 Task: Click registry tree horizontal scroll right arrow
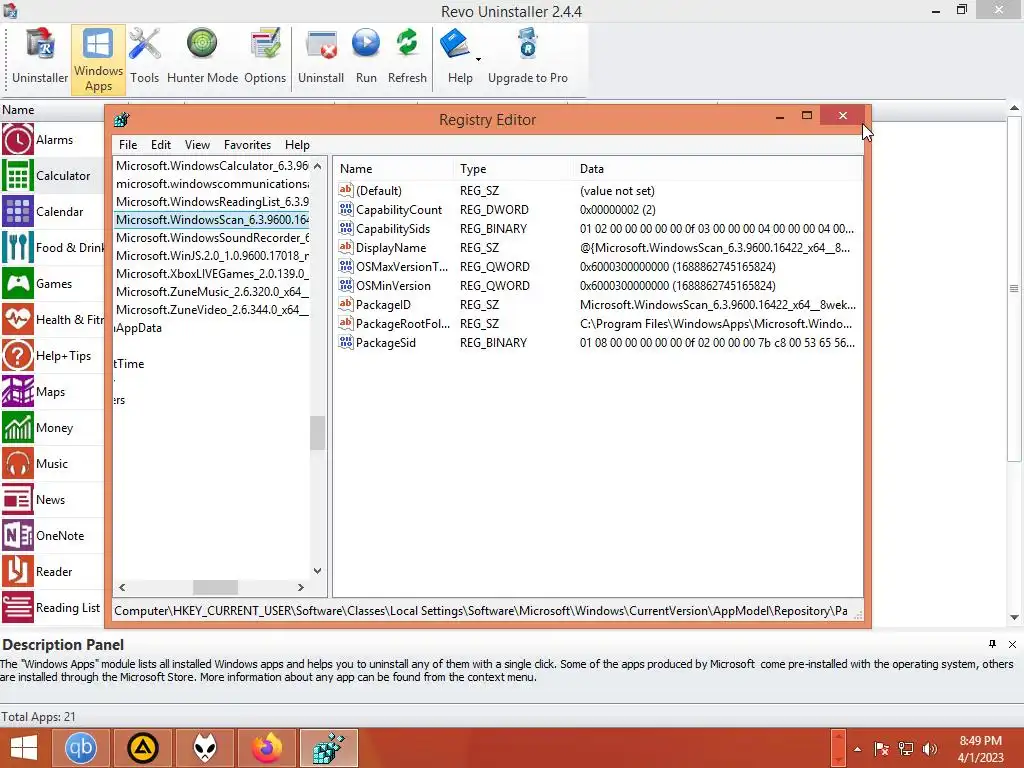point(300,587)
